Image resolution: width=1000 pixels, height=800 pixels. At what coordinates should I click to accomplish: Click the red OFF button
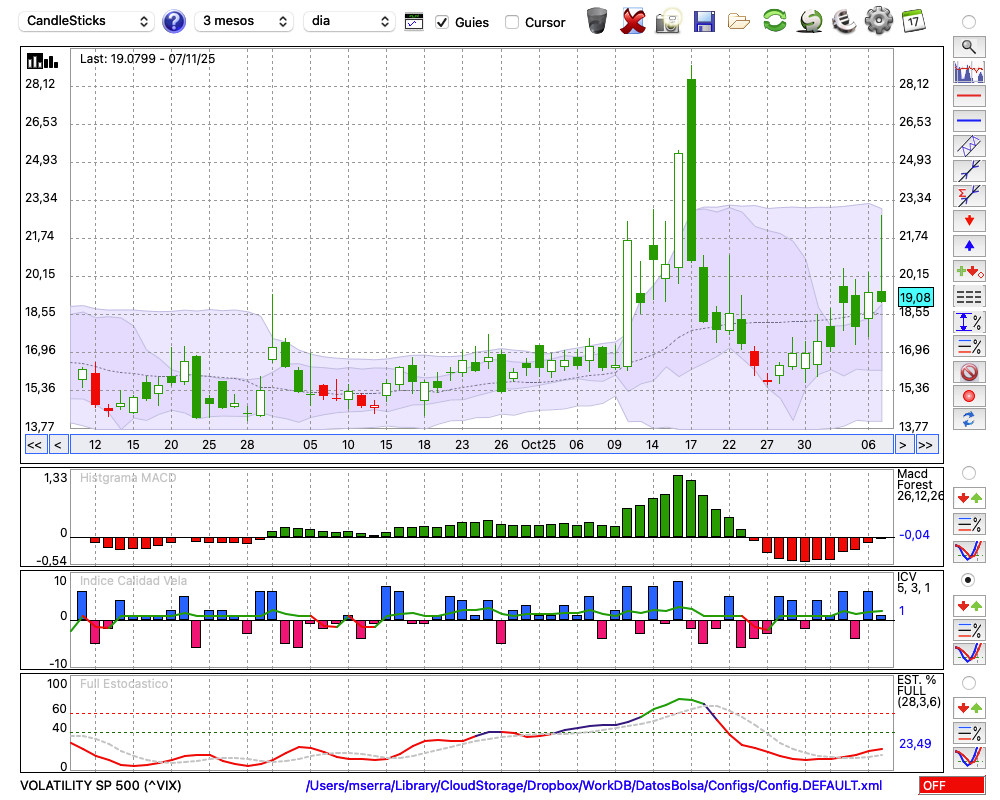pyautogui.click(x=951, y=786)
